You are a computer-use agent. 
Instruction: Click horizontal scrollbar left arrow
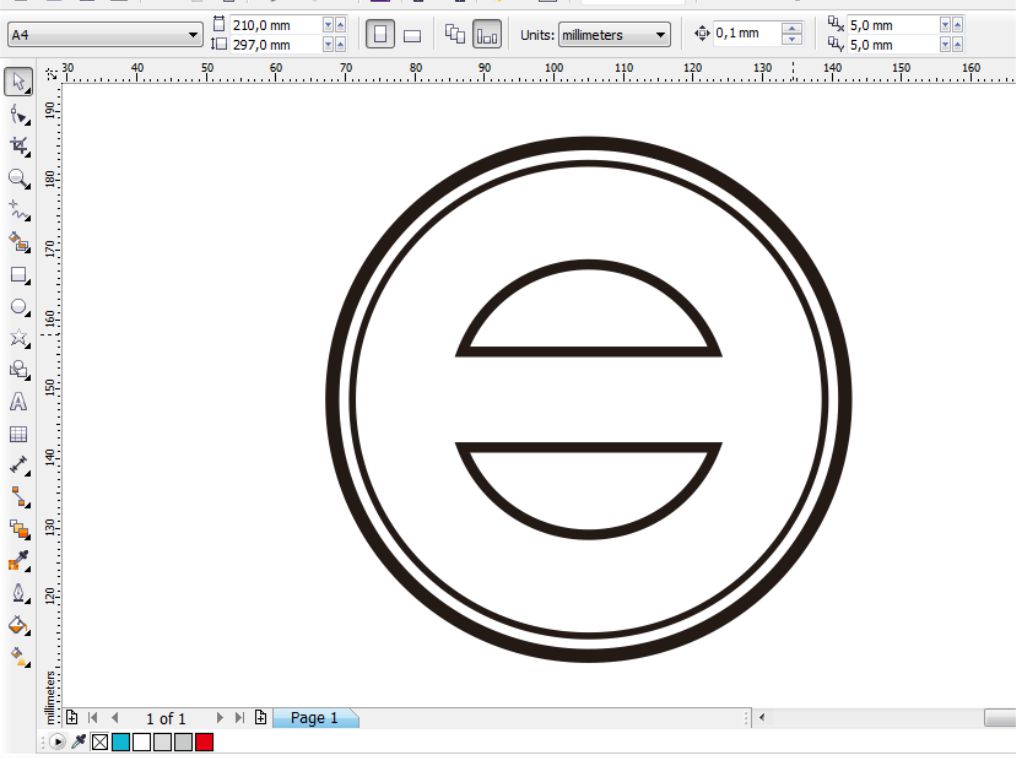tap(762, 718)
